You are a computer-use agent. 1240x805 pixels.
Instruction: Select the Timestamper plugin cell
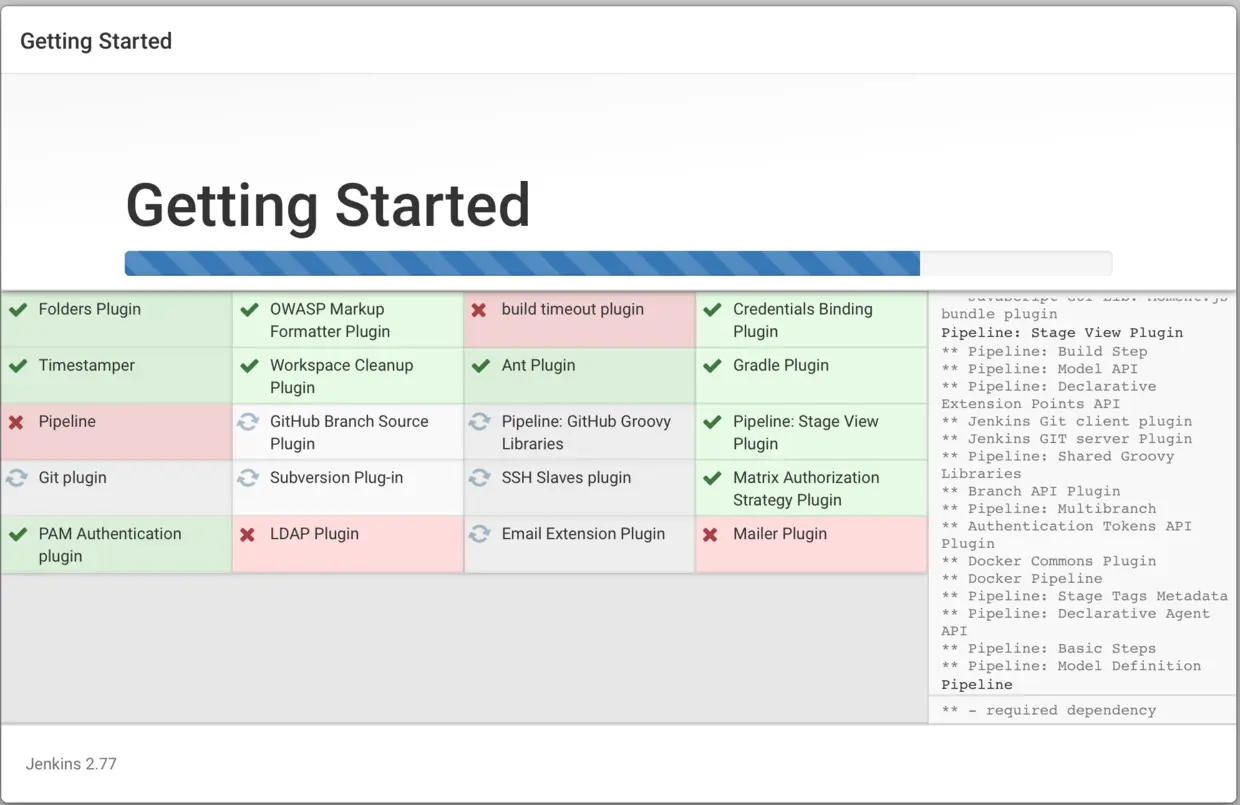pos(116,375)
